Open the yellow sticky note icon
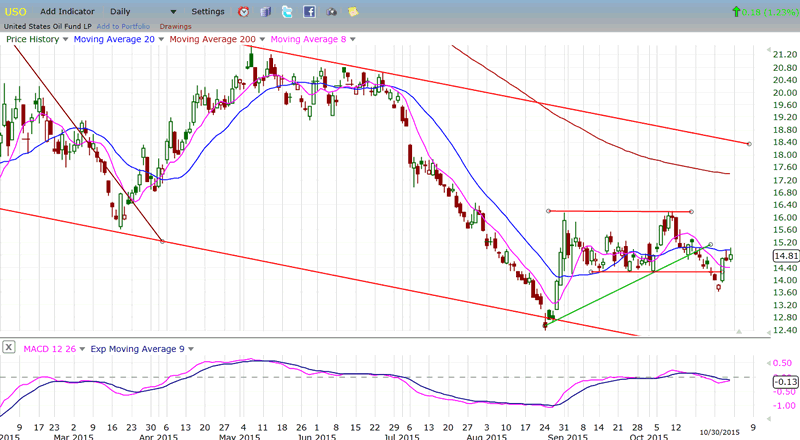The width and height of the screenshot is (800, 440). (353, 11)
